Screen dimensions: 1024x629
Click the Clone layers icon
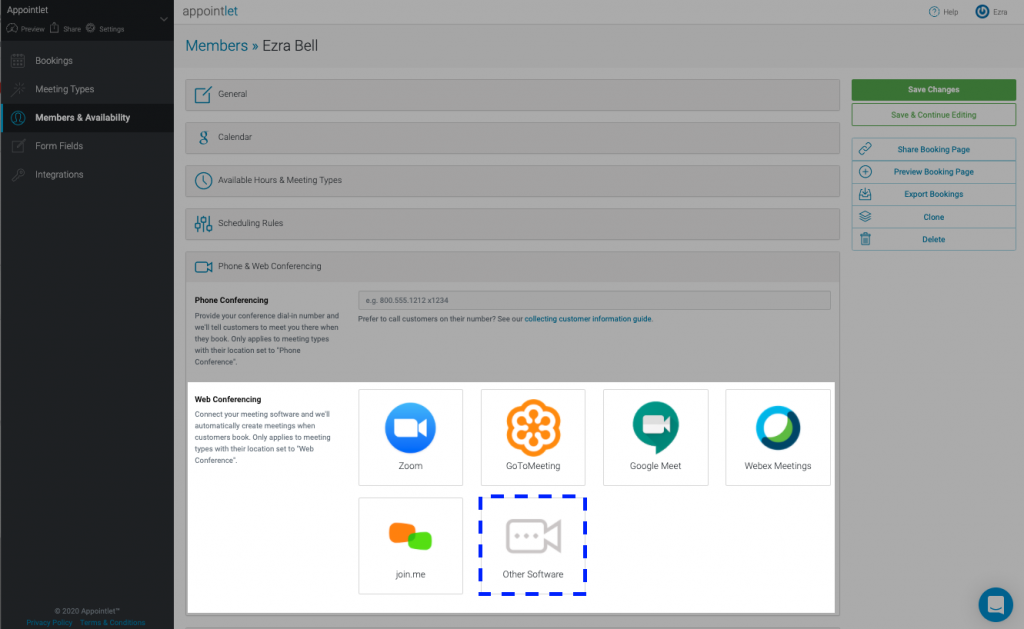(865, 216)
